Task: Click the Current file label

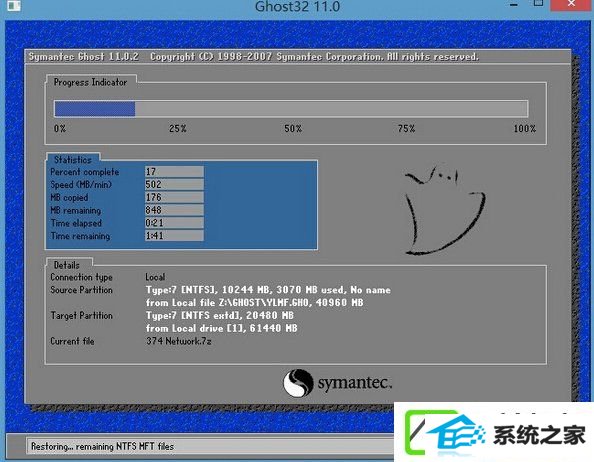Action: [72, 341]
